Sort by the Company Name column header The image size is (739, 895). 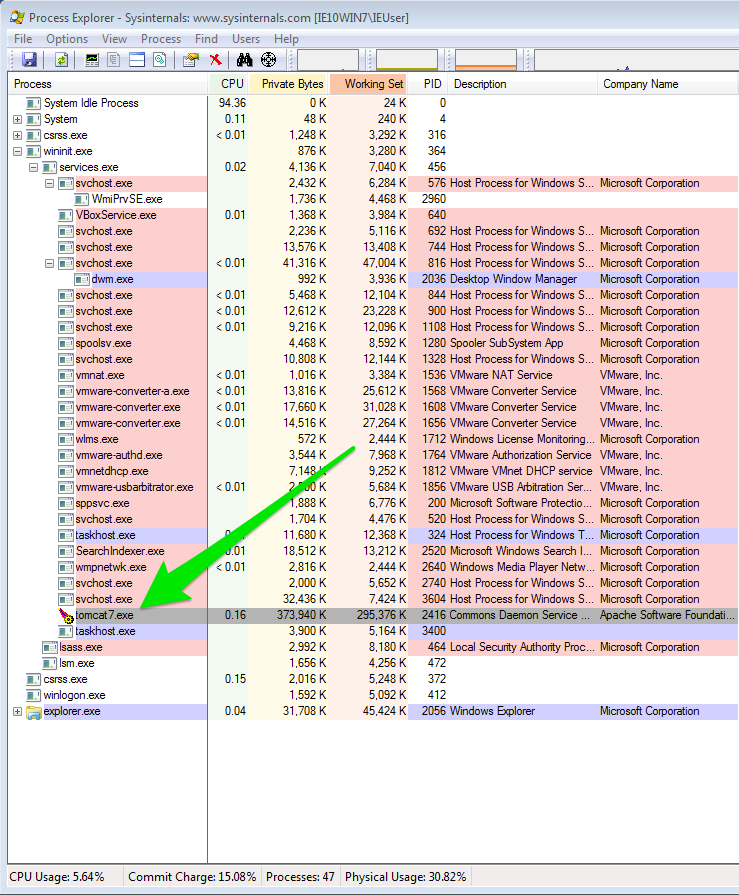[x=668, y=84]
